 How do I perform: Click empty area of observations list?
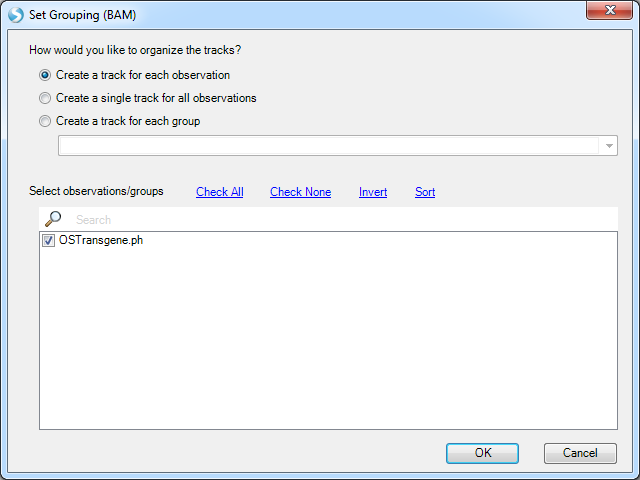pyautogui.click(x=328, y=339)
